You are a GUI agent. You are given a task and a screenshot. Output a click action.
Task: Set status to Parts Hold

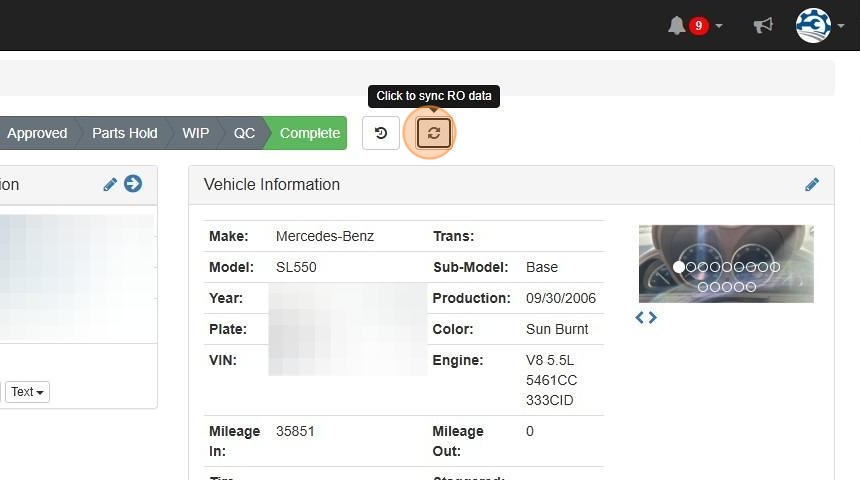click(x=124, y=133)
